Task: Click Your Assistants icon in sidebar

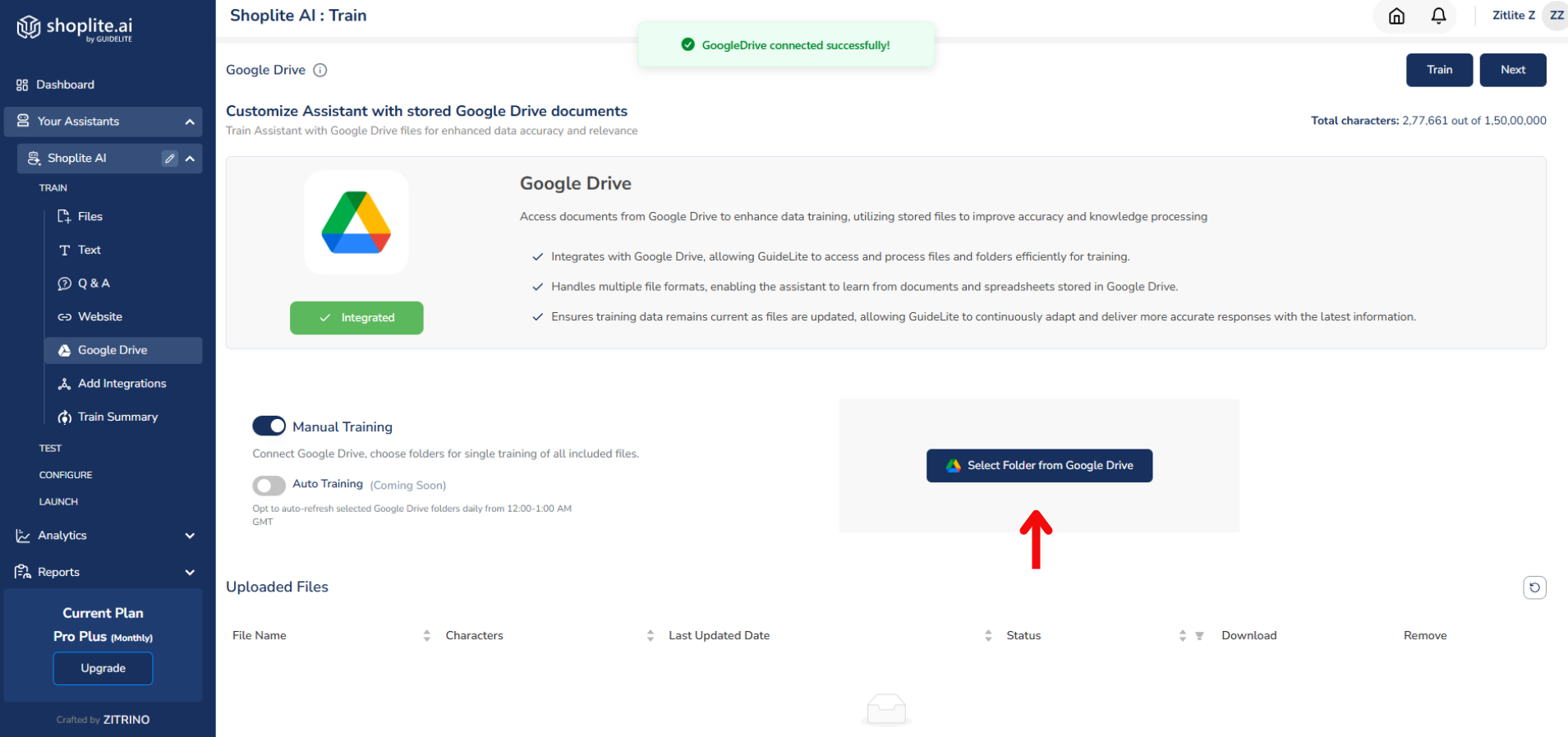Action: tap(23, 121)
